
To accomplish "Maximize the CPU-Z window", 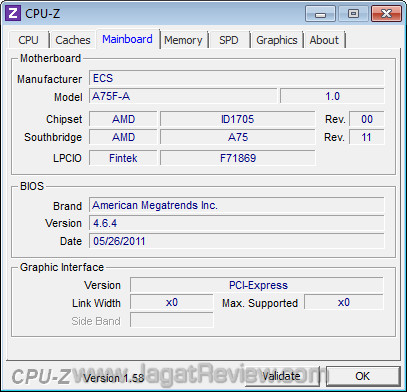I will point(353,14).
